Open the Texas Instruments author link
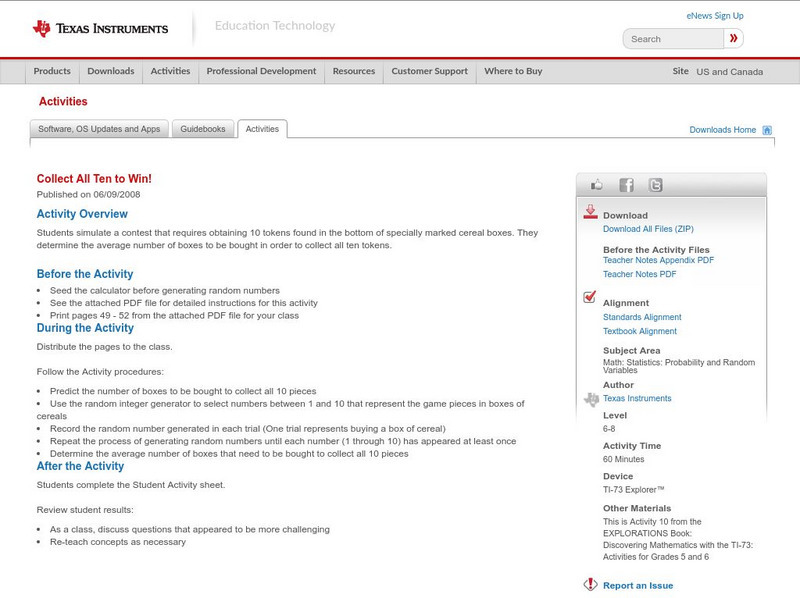Image resolution: width=800 pixels, height=598 pixels. click(637, 398)
